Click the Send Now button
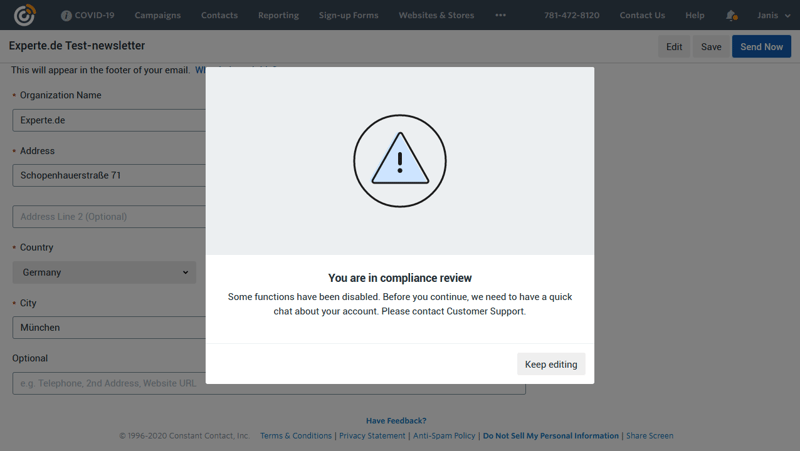 (x=761, y=47)
